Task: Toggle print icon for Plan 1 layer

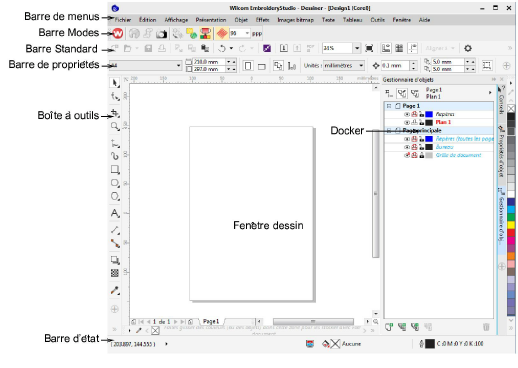Action: (414, 122)
